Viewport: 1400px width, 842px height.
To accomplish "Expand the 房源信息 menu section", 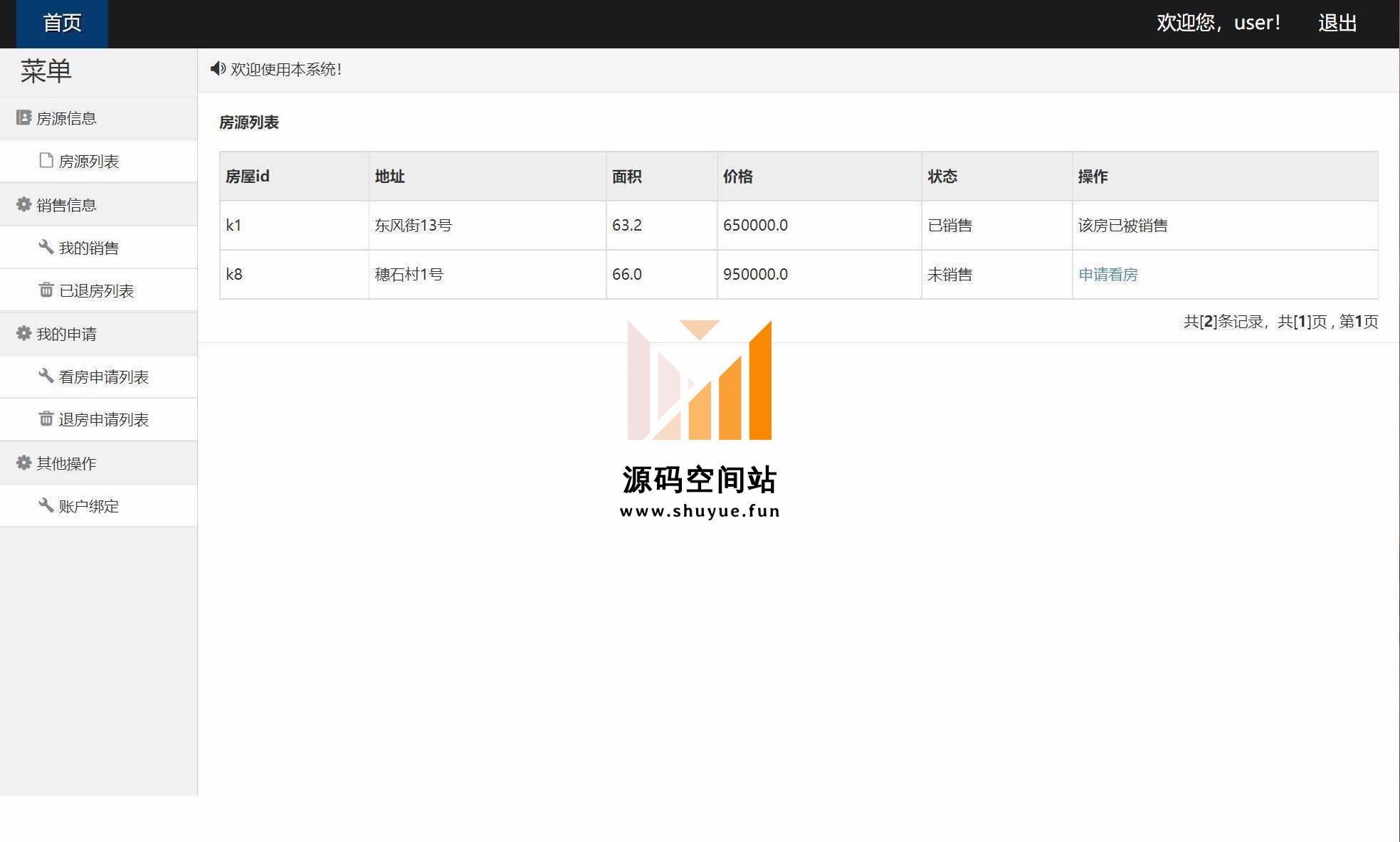I will pyautogui.click(x=98, y=118).
